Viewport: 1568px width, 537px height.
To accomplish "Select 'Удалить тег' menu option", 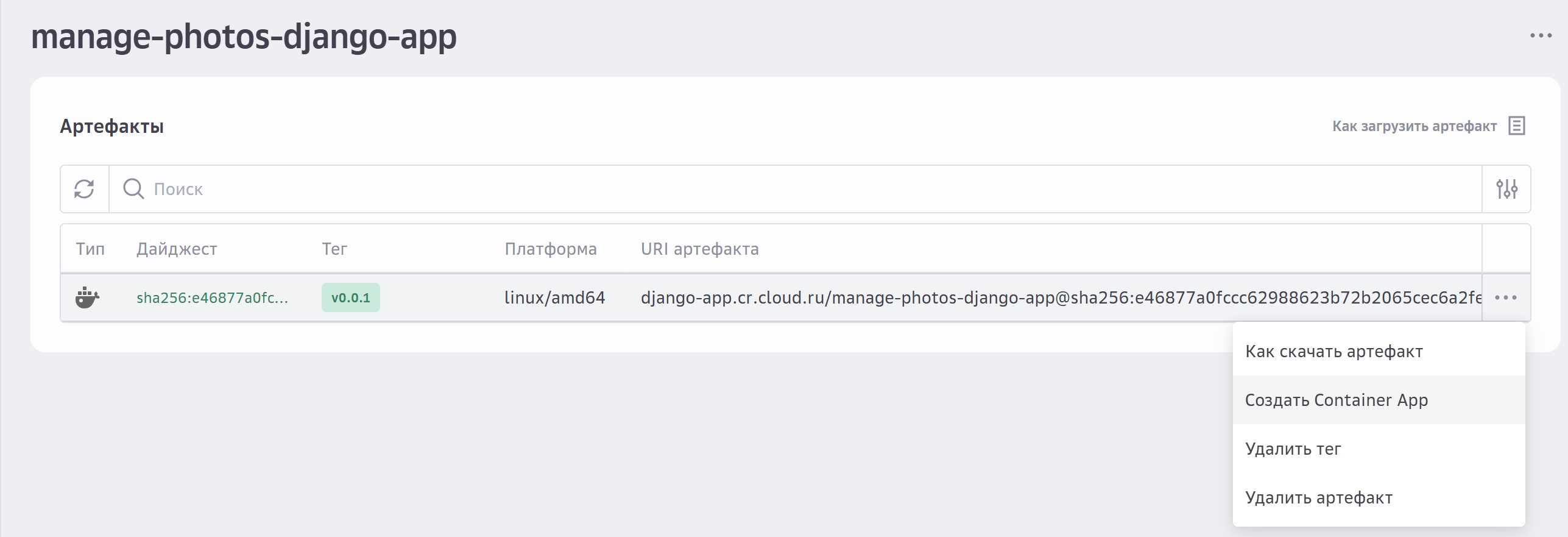I will click(1293, 449).
